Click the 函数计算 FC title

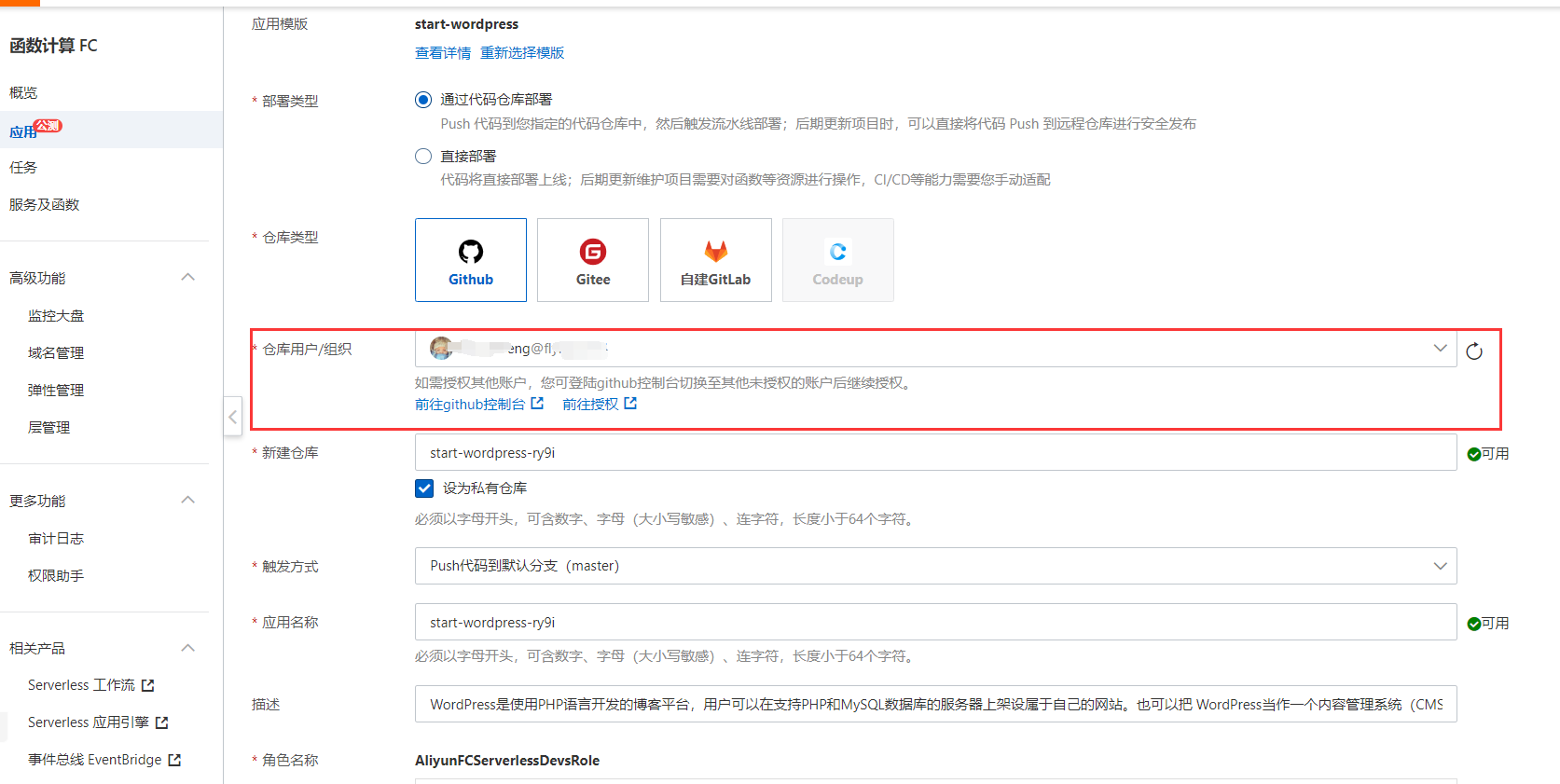click(53, 46)
